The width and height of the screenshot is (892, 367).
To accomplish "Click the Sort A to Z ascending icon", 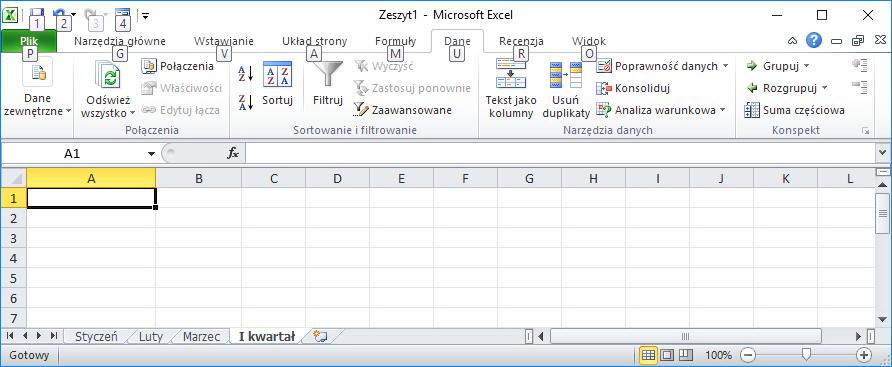I will [x=245, y=73].
